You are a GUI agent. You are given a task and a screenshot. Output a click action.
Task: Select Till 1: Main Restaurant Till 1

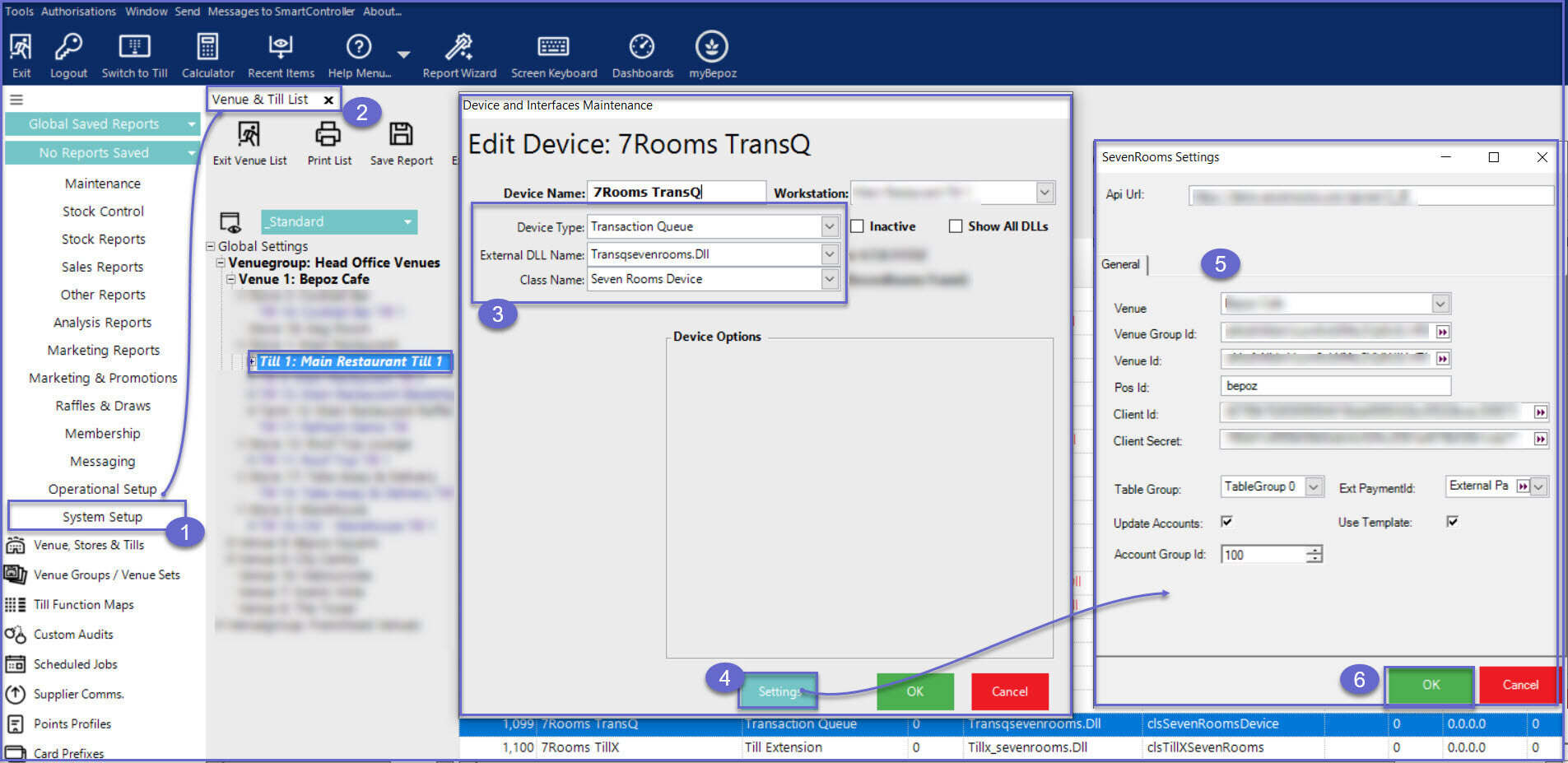[x=351, y=361]
